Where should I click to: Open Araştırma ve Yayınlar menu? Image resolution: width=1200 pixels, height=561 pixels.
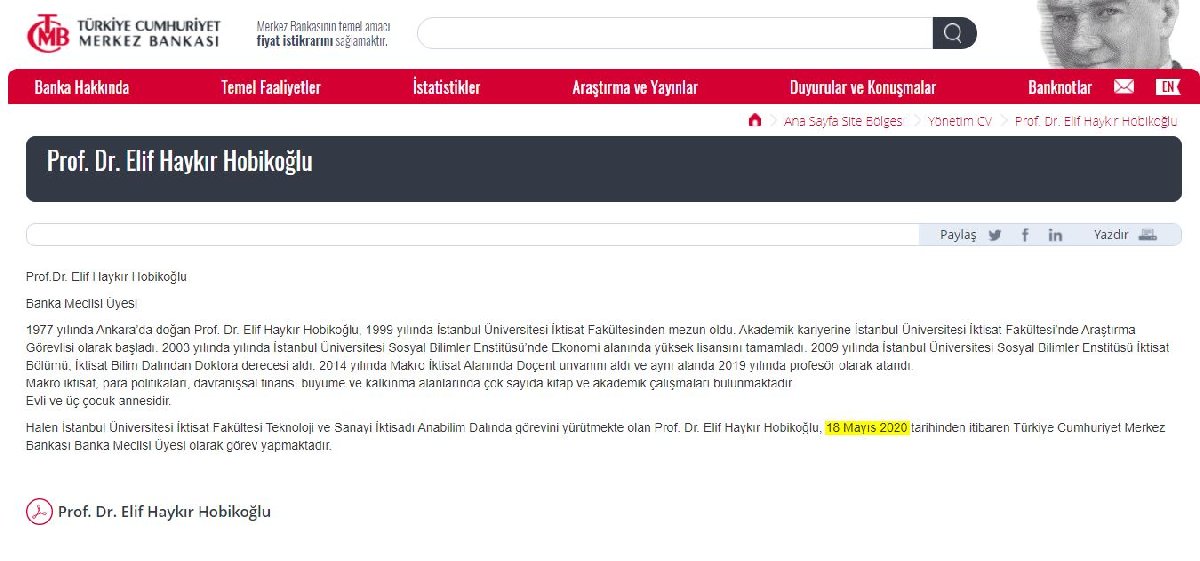(x=635, y=88)
